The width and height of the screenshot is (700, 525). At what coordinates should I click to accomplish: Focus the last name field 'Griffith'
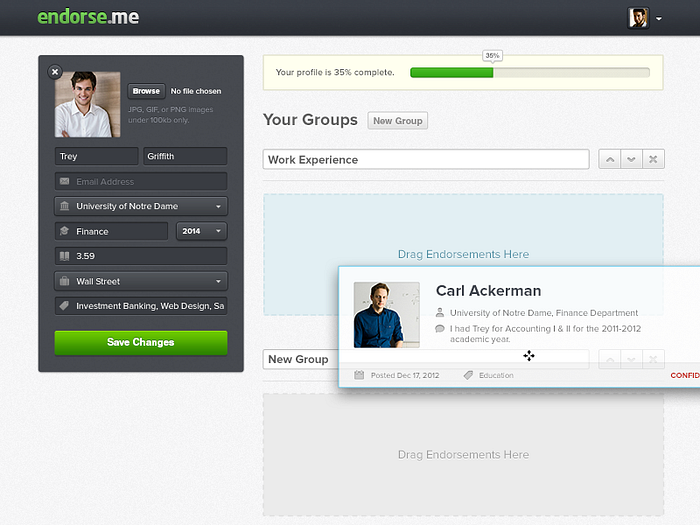[185, 156]
